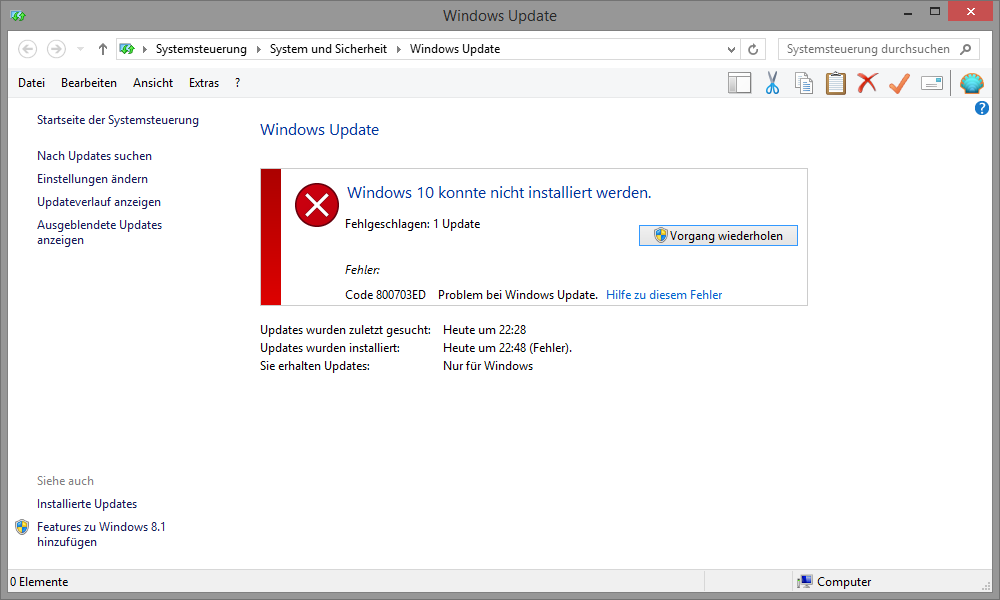The height and width of the screenshot is (600, 1000).
Task: Click the shield icon beside Features zu Windows 8.1
Action: [x=22, y=527]
